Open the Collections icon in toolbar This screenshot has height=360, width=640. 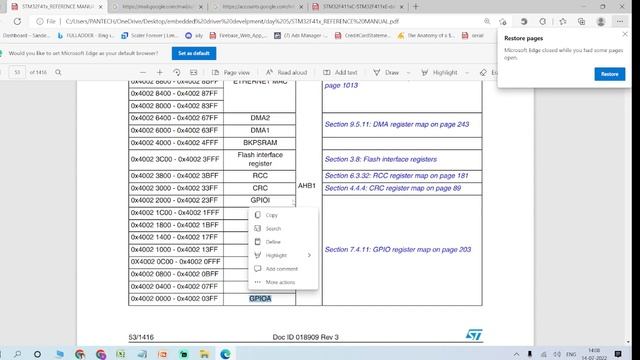pos(581,22)
